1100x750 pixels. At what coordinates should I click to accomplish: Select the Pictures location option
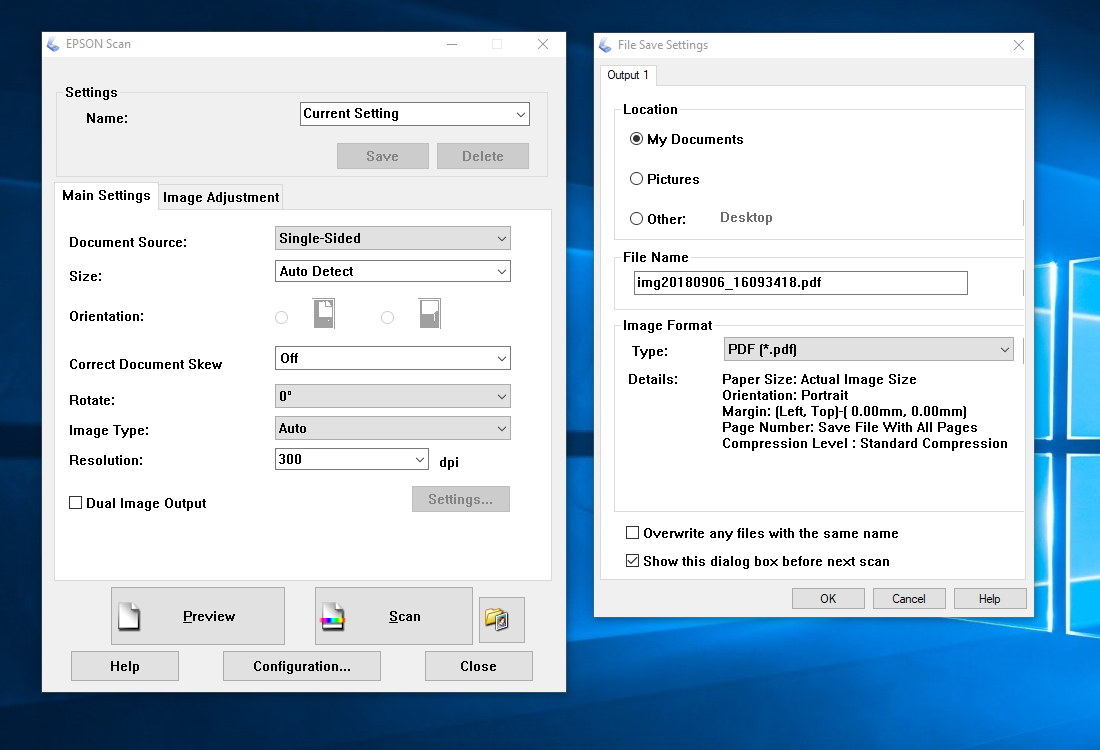click(636, 179)
